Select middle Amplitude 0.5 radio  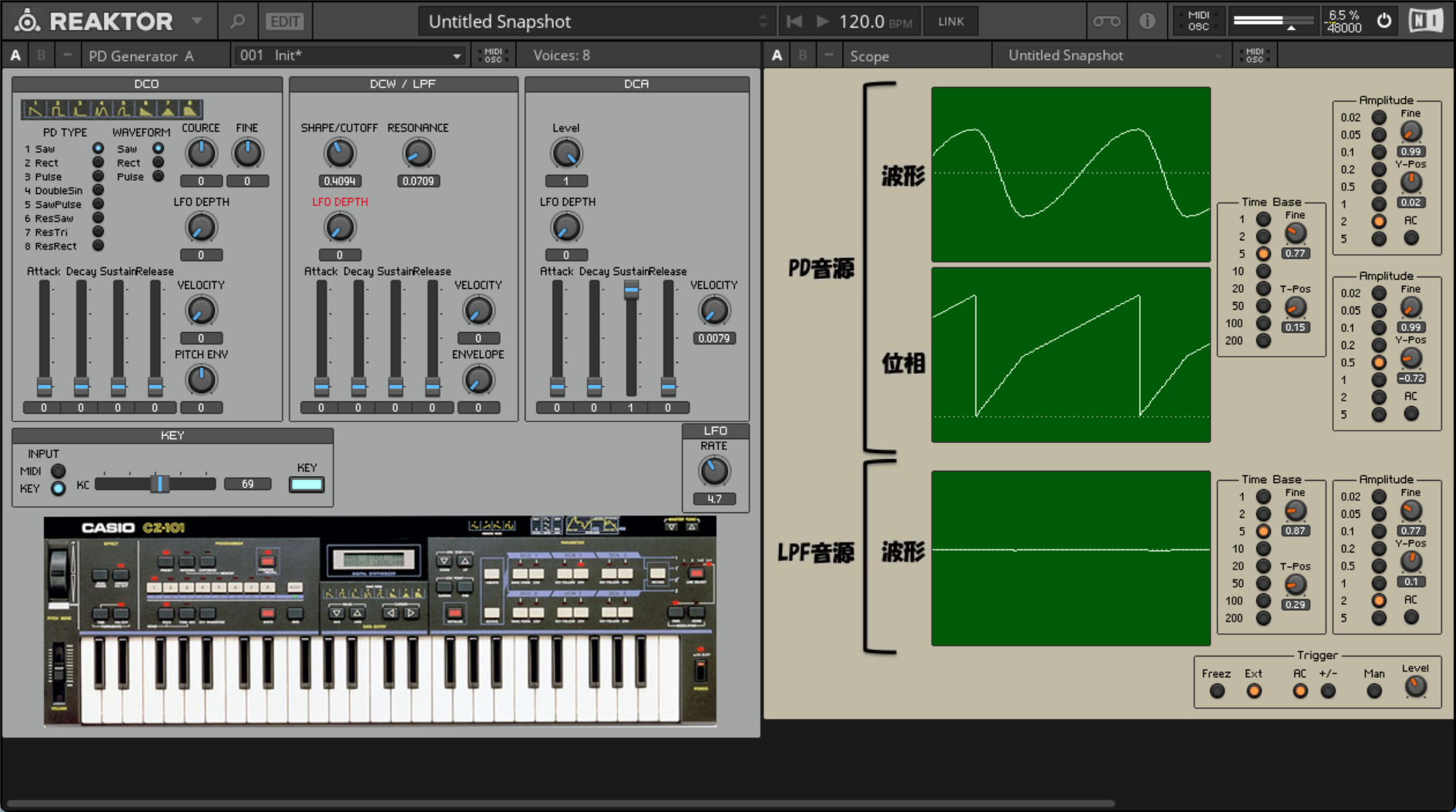tap(1379, 362)
